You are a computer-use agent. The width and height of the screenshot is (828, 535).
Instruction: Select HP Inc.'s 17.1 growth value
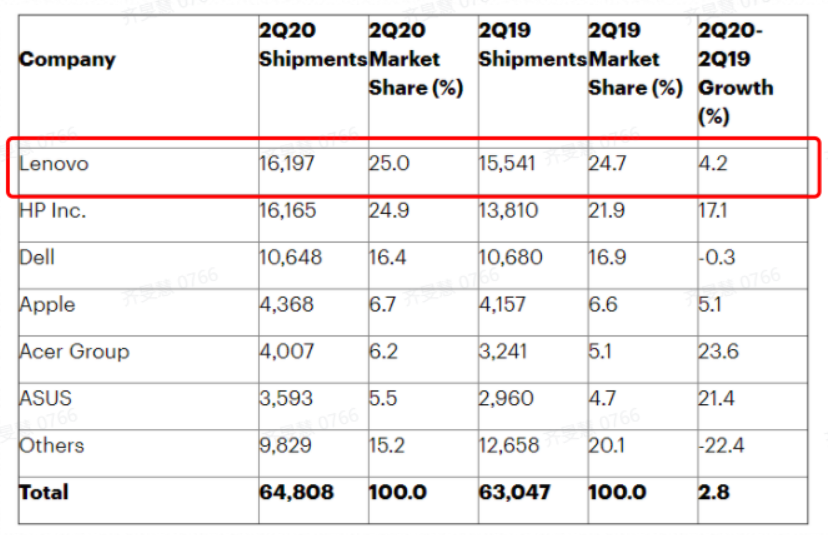tap(713, 211)
